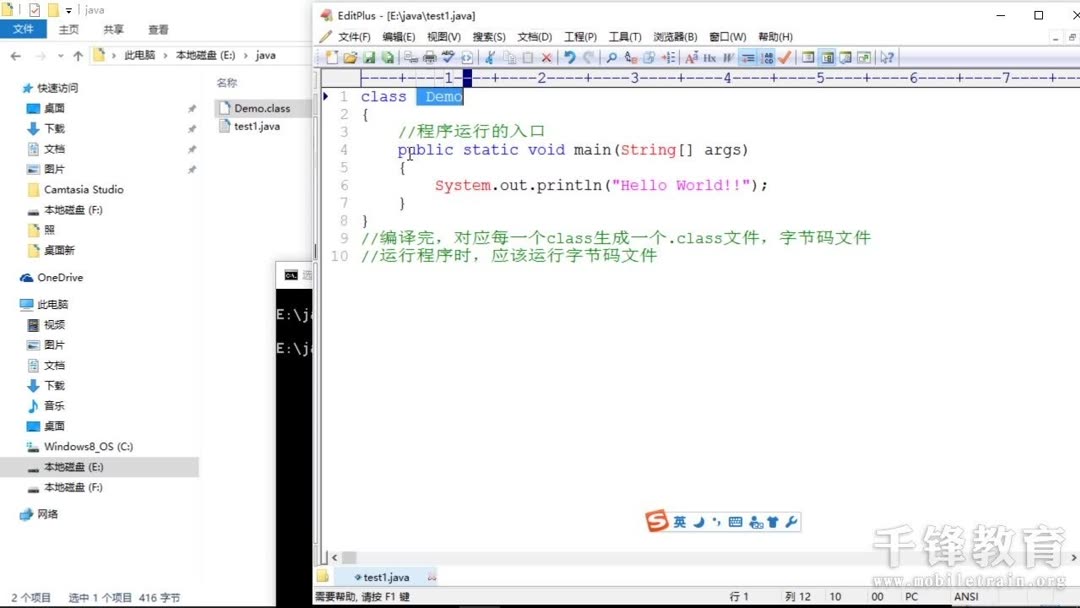Switch Sogou input to English mode
This screenshot has height=608, width=1080.
[x=681, y=521]
